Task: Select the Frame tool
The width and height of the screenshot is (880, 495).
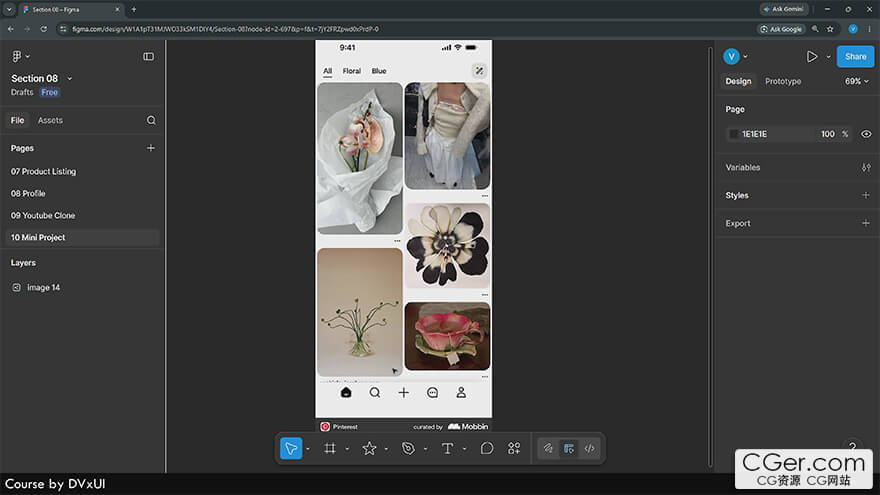Action: pos(330,448)
